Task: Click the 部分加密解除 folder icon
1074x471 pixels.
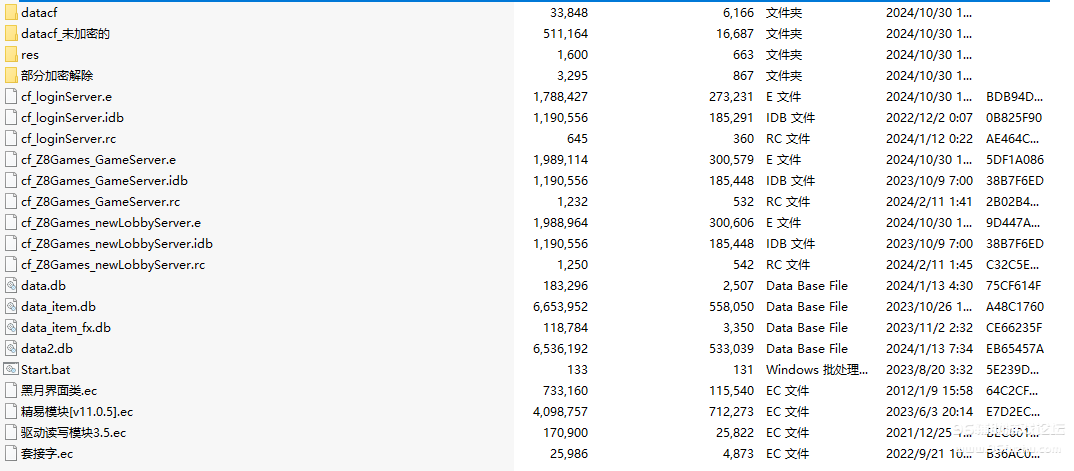Action: [11, 76]
